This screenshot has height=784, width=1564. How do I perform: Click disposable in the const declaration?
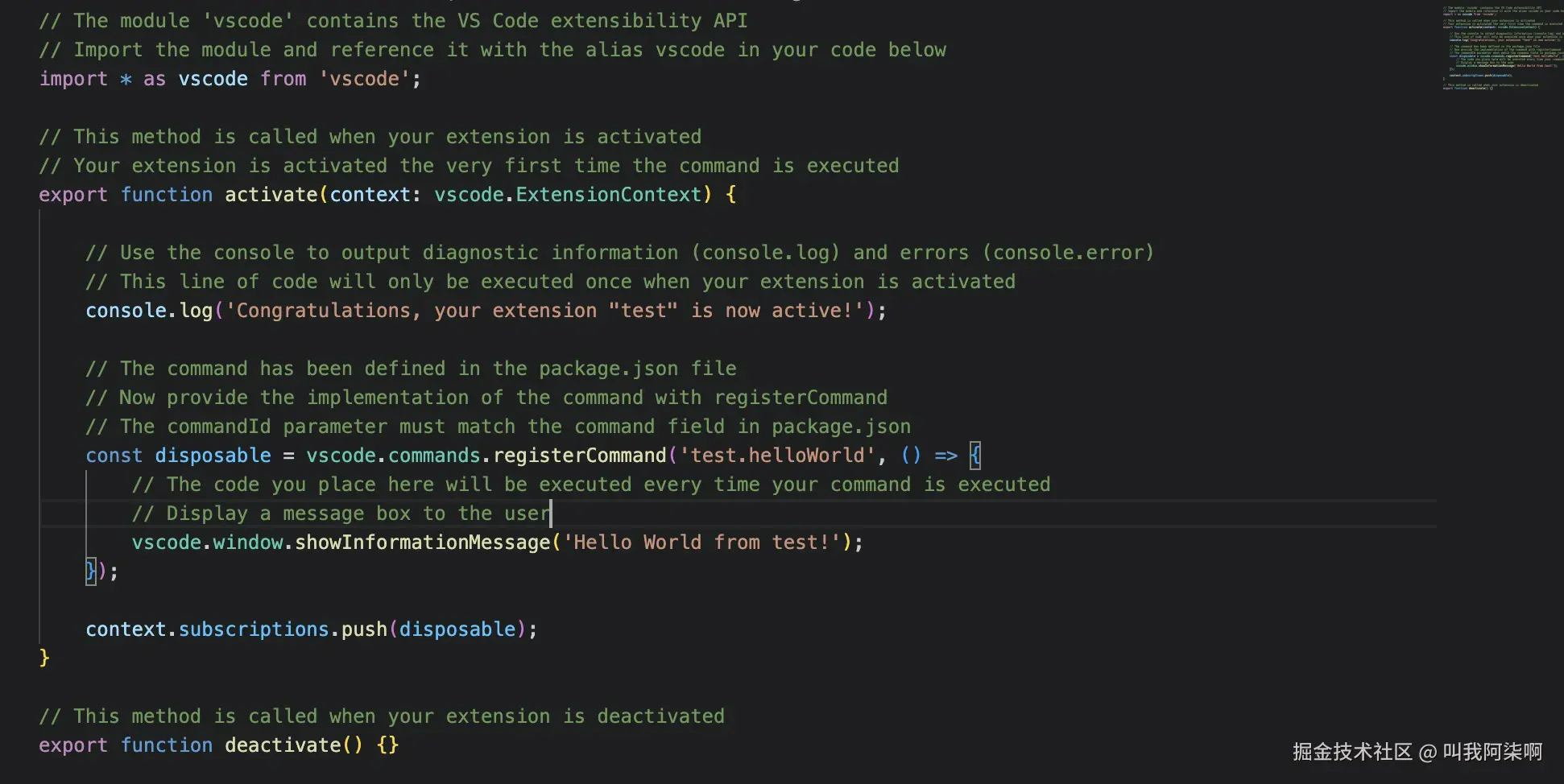point(213,456)
